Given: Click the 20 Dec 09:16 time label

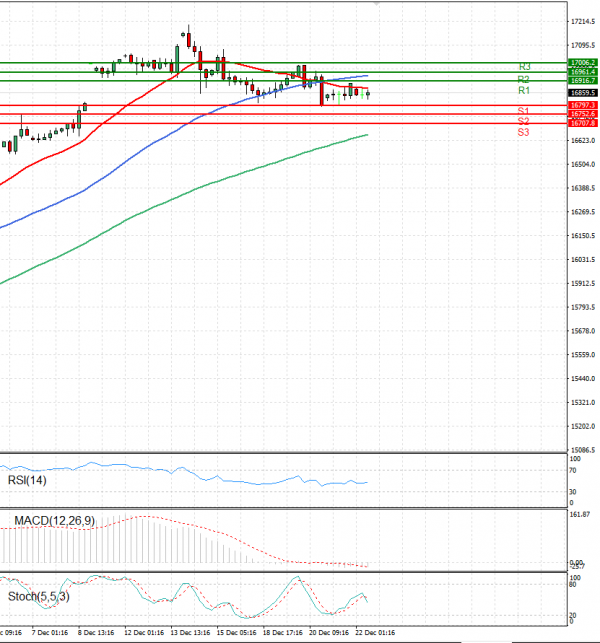Looking at the screenshot, I should point(329,633).
